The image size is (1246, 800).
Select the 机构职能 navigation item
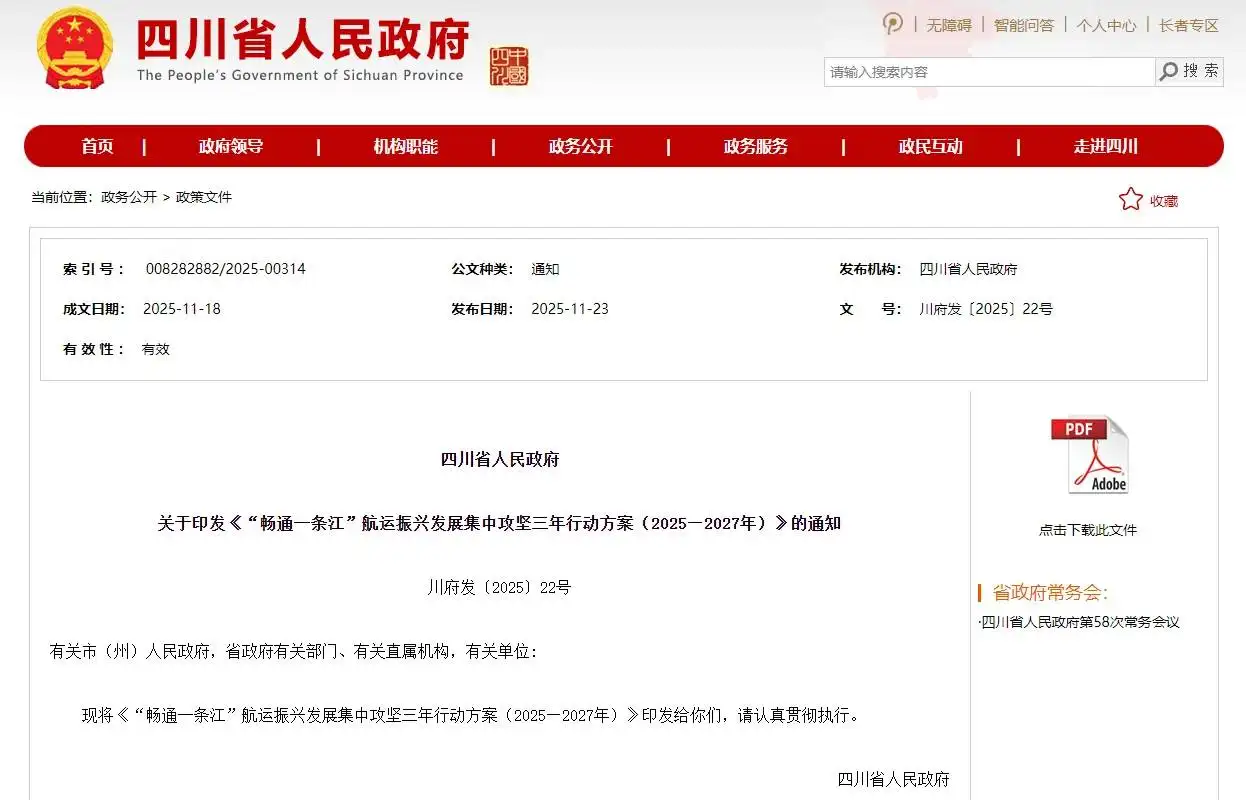(x=405, y=146)
